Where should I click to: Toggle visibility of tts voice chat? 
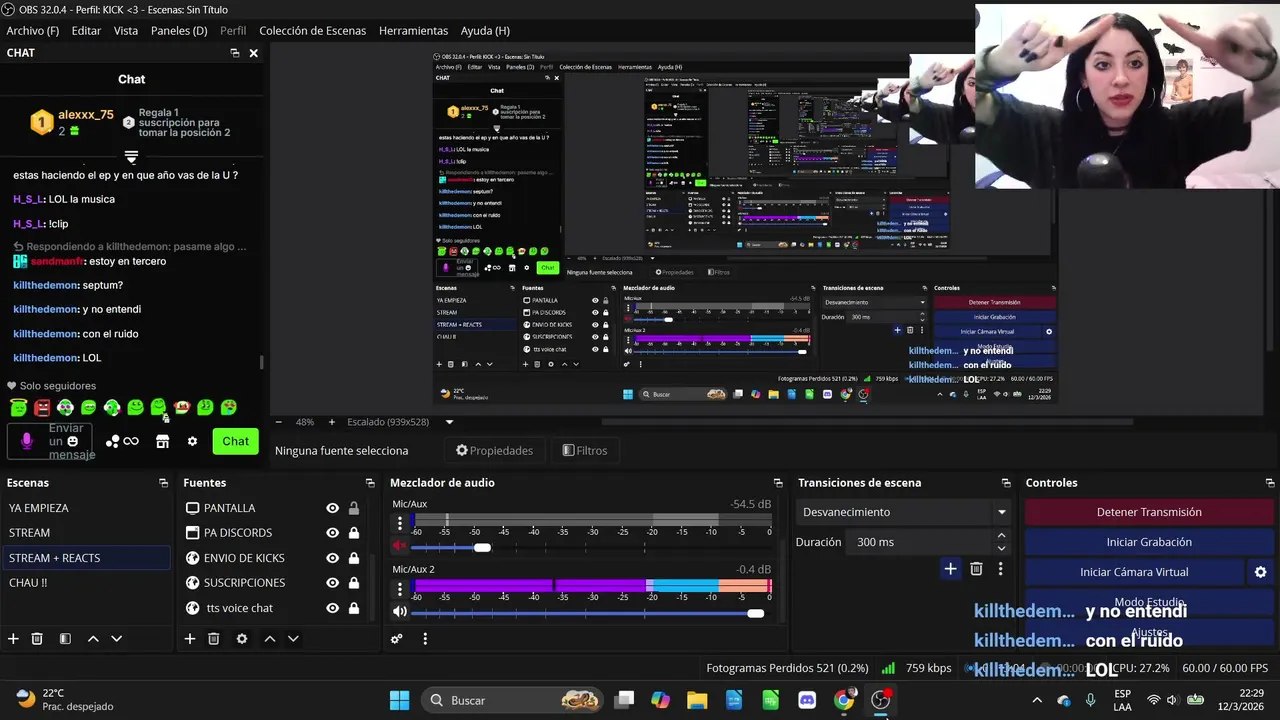pos(332,608)
